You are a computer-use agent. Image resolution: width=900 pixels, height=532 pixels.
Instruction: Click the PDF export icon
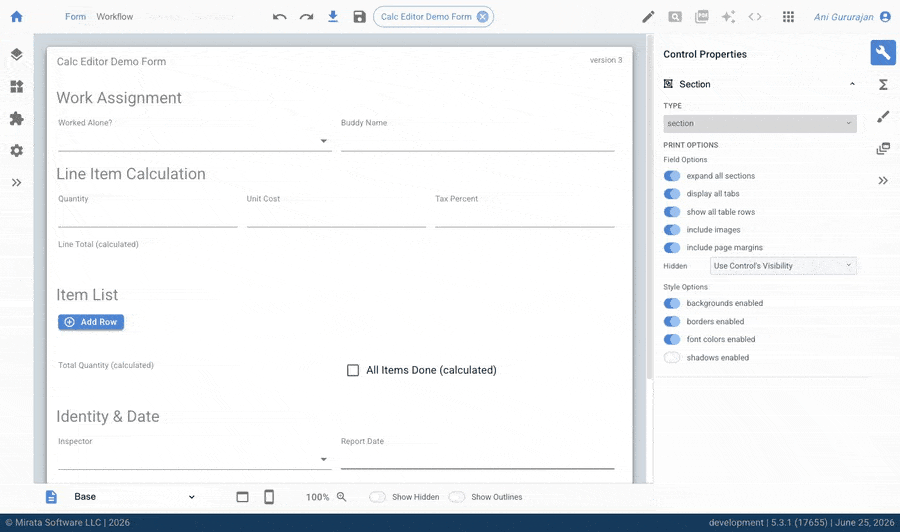click(701, 17)
